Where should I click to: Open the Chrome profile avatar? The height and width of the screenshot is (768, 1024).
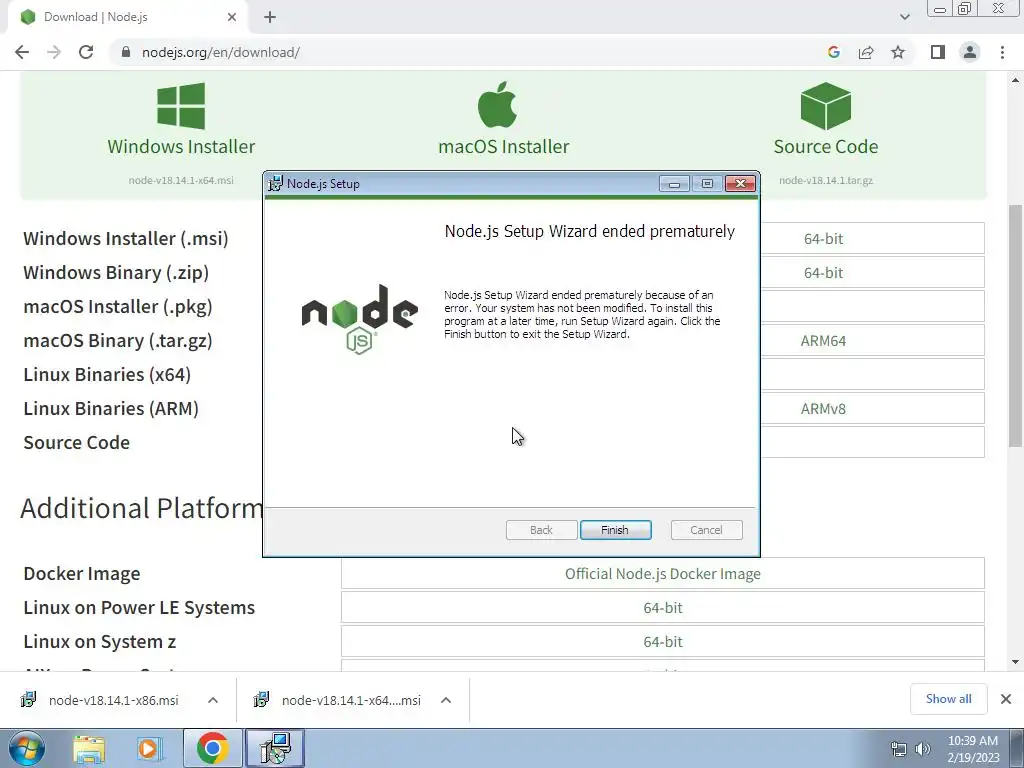coord(970,52)
